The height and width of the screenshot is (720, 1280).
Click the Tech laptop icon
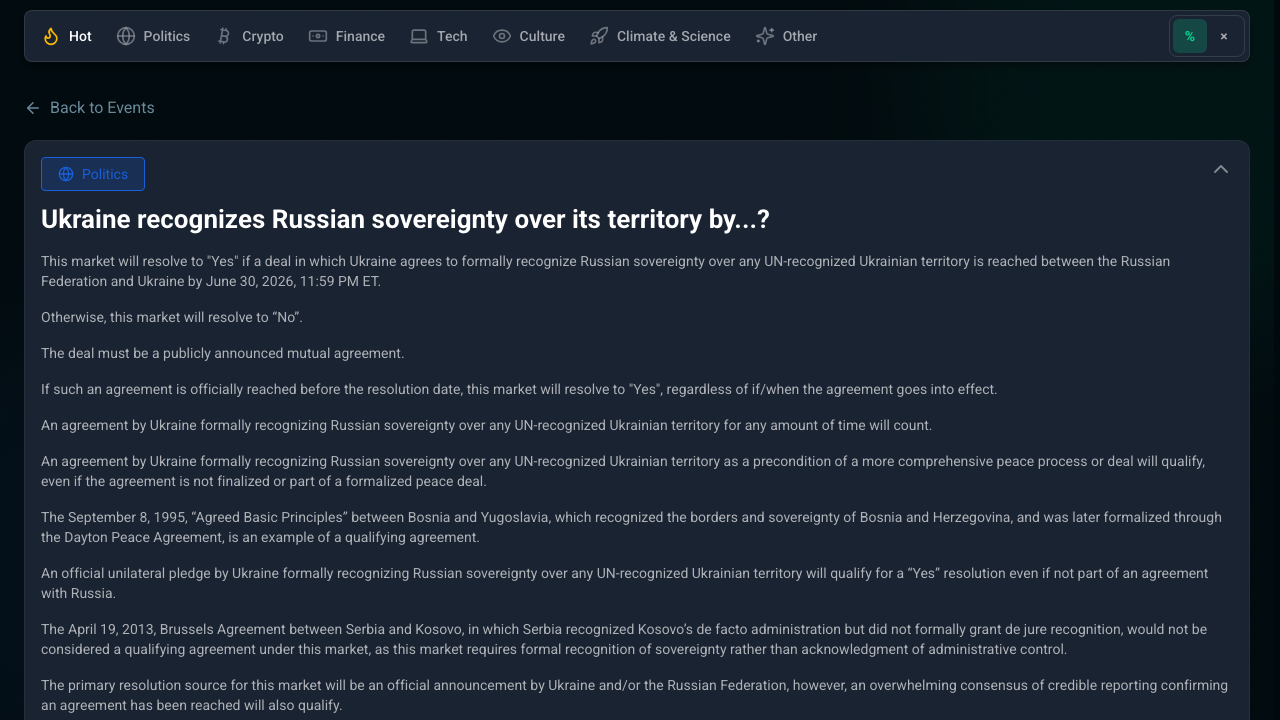click(x=419, y=36)
